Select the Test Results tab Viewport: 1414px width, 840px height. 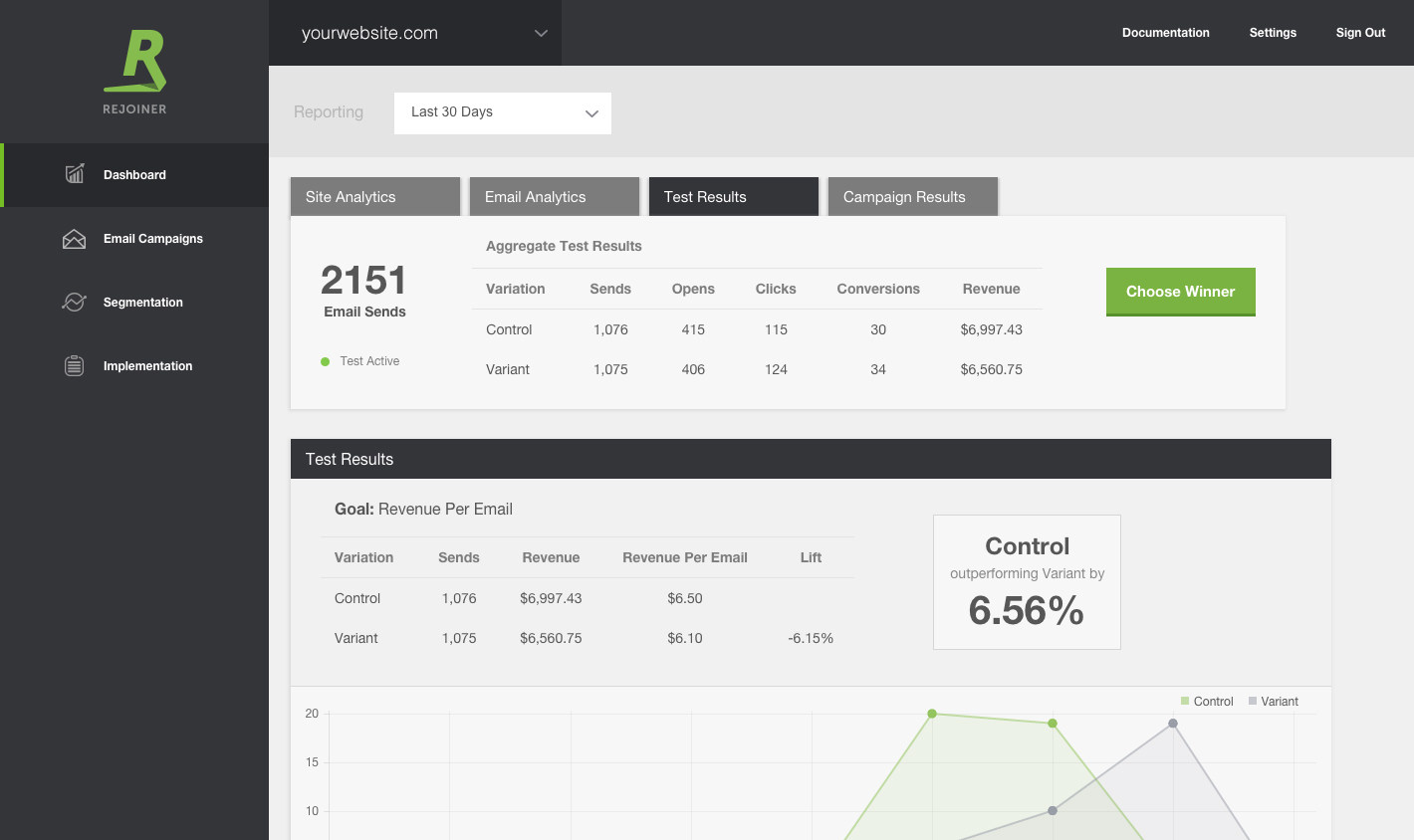(x=734, y=196)
